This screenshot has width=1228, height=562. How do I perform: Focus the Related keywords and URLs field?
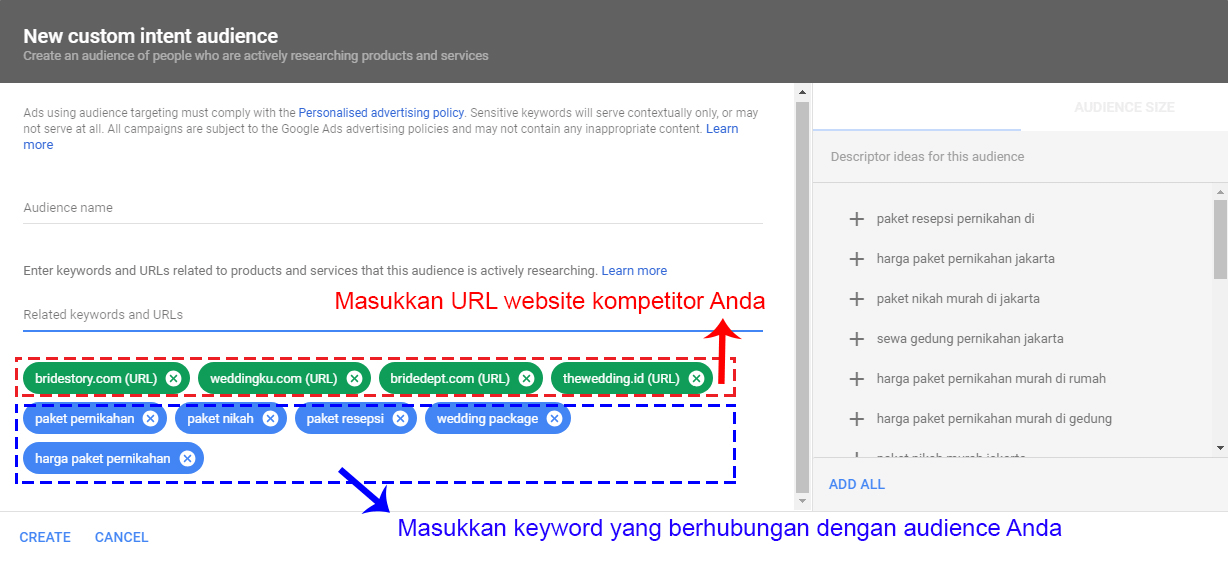click(393, 315)
